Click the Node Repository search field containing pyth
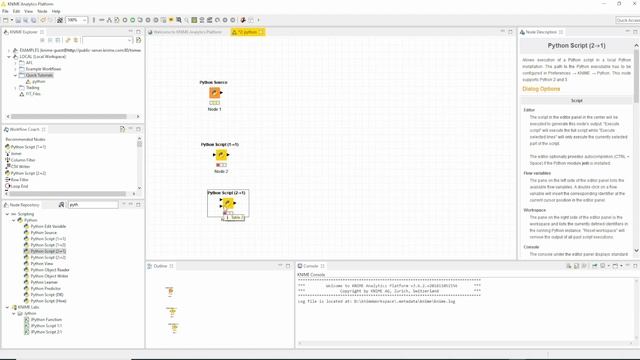The height and width of the screenshot is (360, 640). click(x=93, y=204)
